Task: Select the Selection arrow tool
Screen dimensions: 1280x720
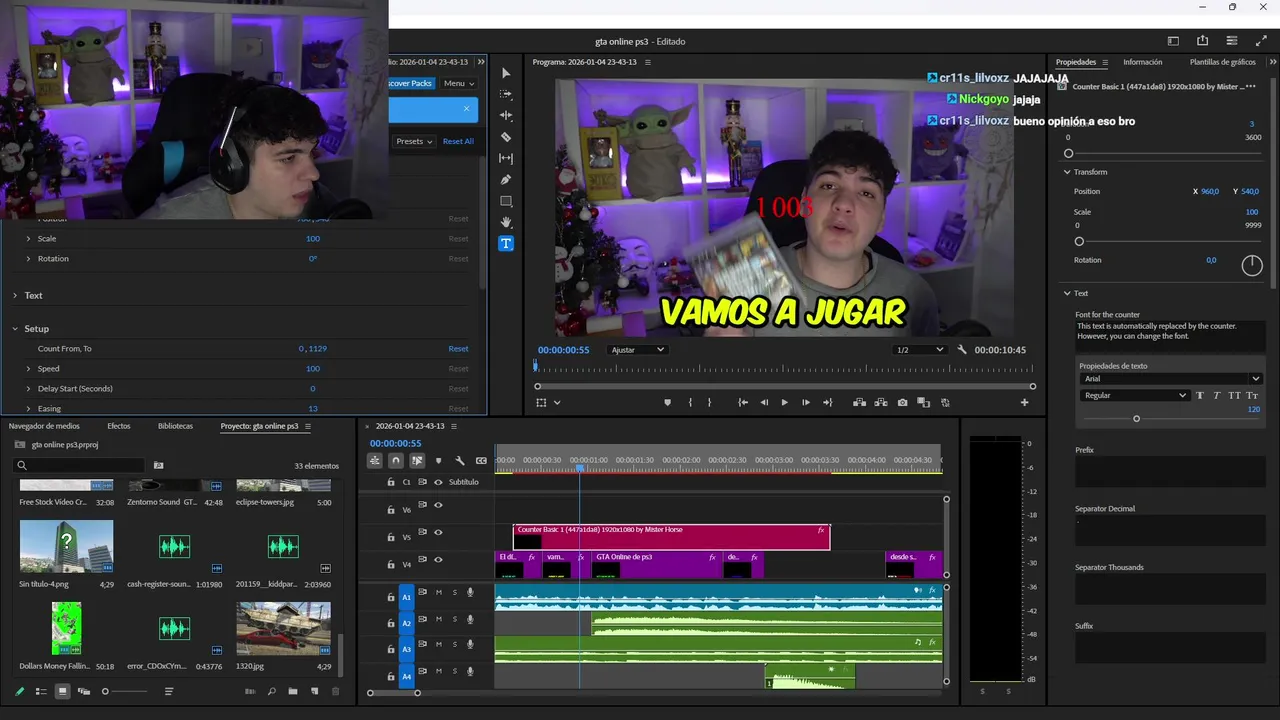Action: (506, 73)
